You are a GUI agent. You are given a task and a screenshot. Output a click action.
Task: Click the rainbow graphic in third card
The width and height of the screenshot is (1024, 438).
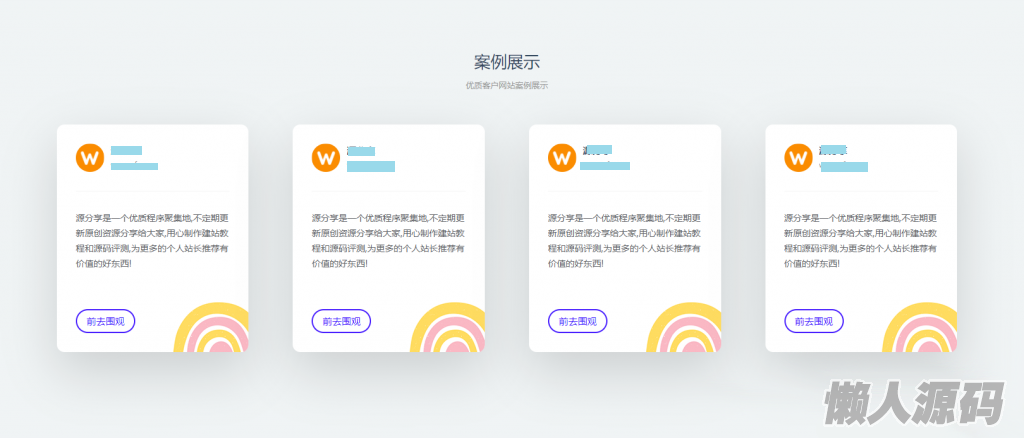[684, 327]
